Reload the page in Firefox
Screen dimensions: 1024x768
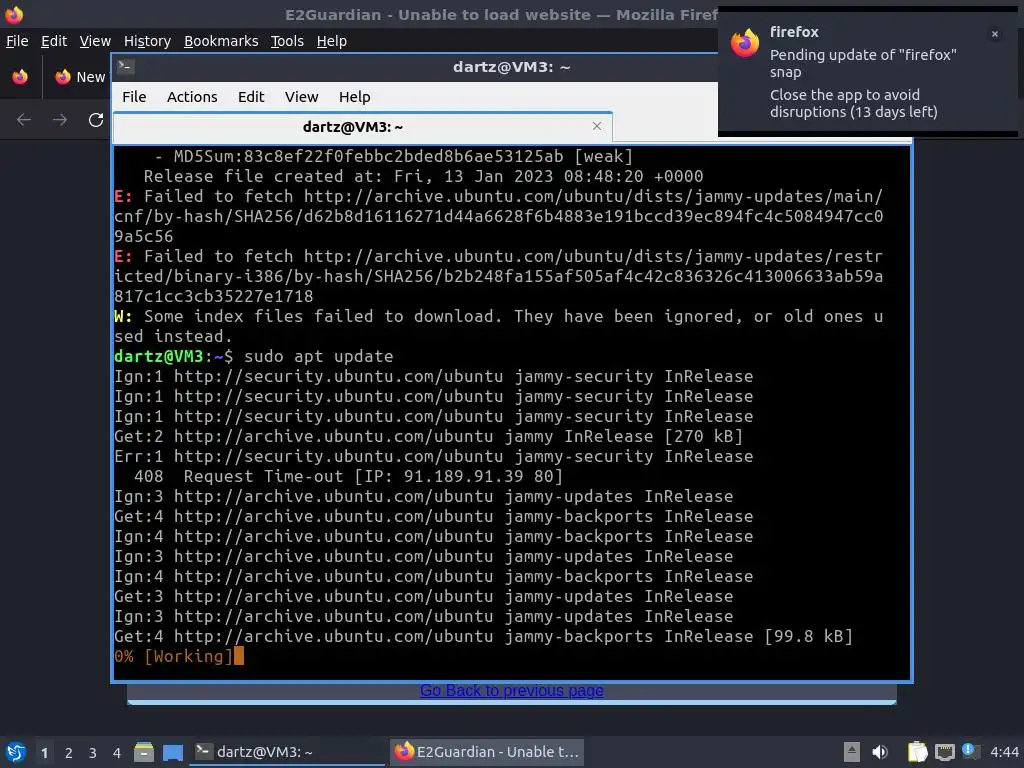(95, 120)
